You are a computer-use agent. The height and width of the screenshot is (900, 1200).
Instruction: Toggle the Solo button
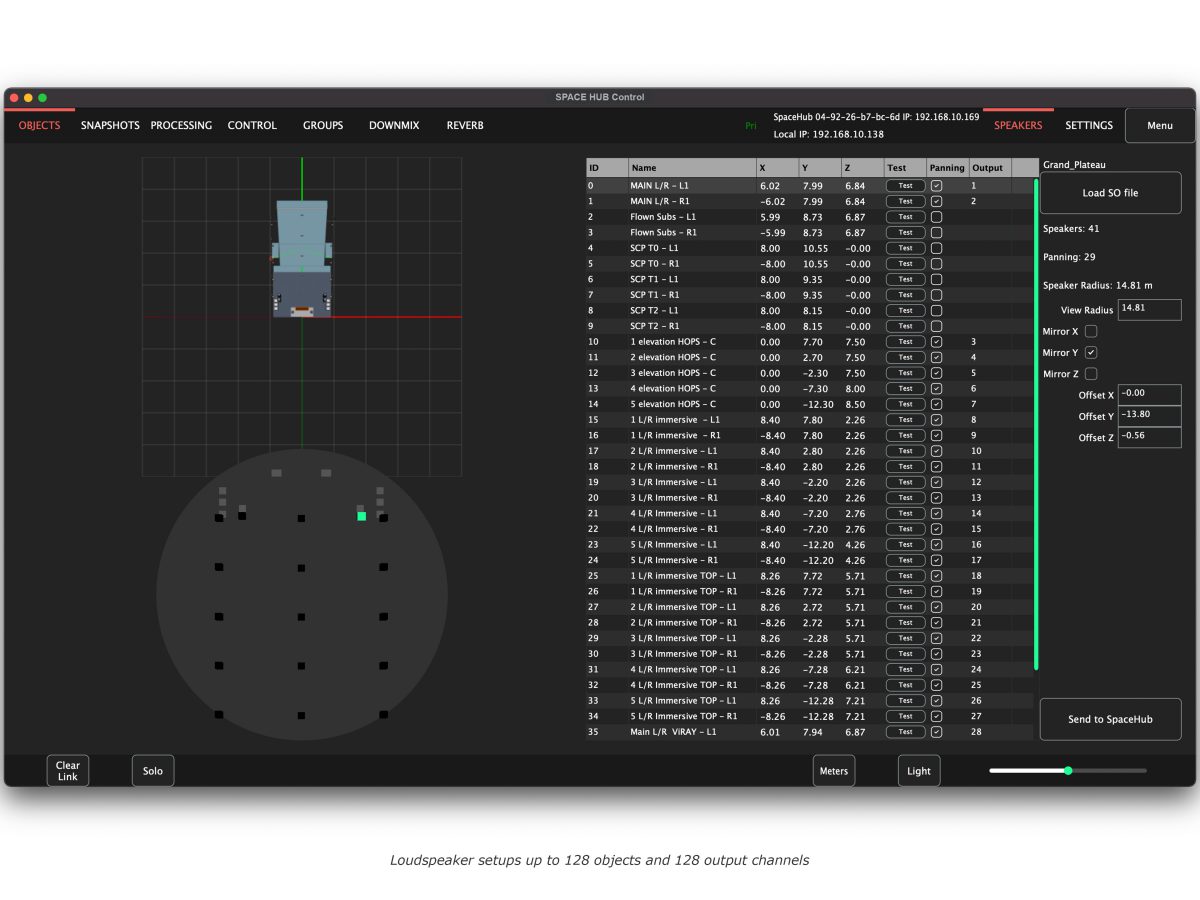pyautogui.click(x=153, y=771)
